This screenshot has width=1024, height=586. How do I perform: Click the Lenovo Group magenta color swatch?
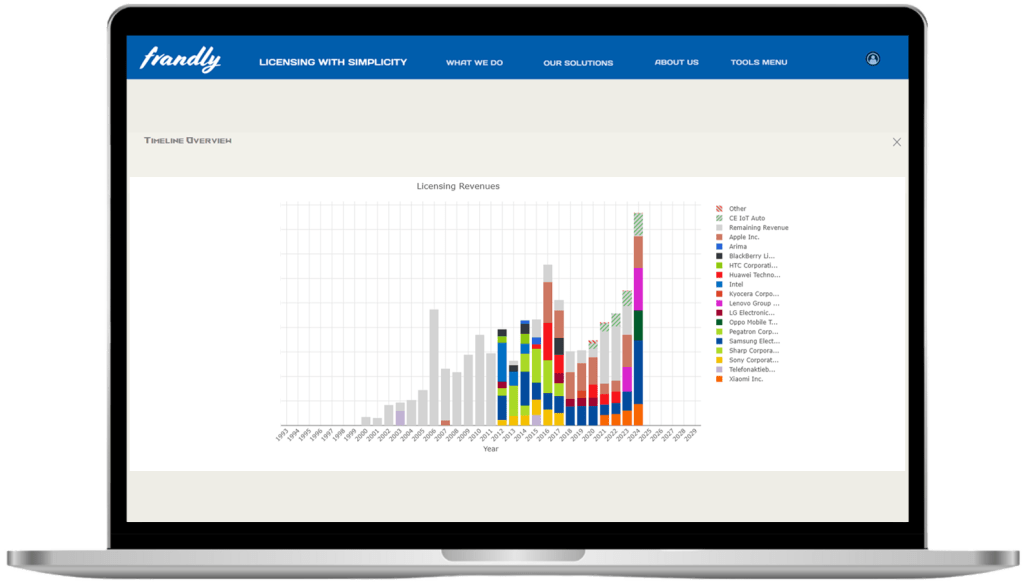(719, 303)
